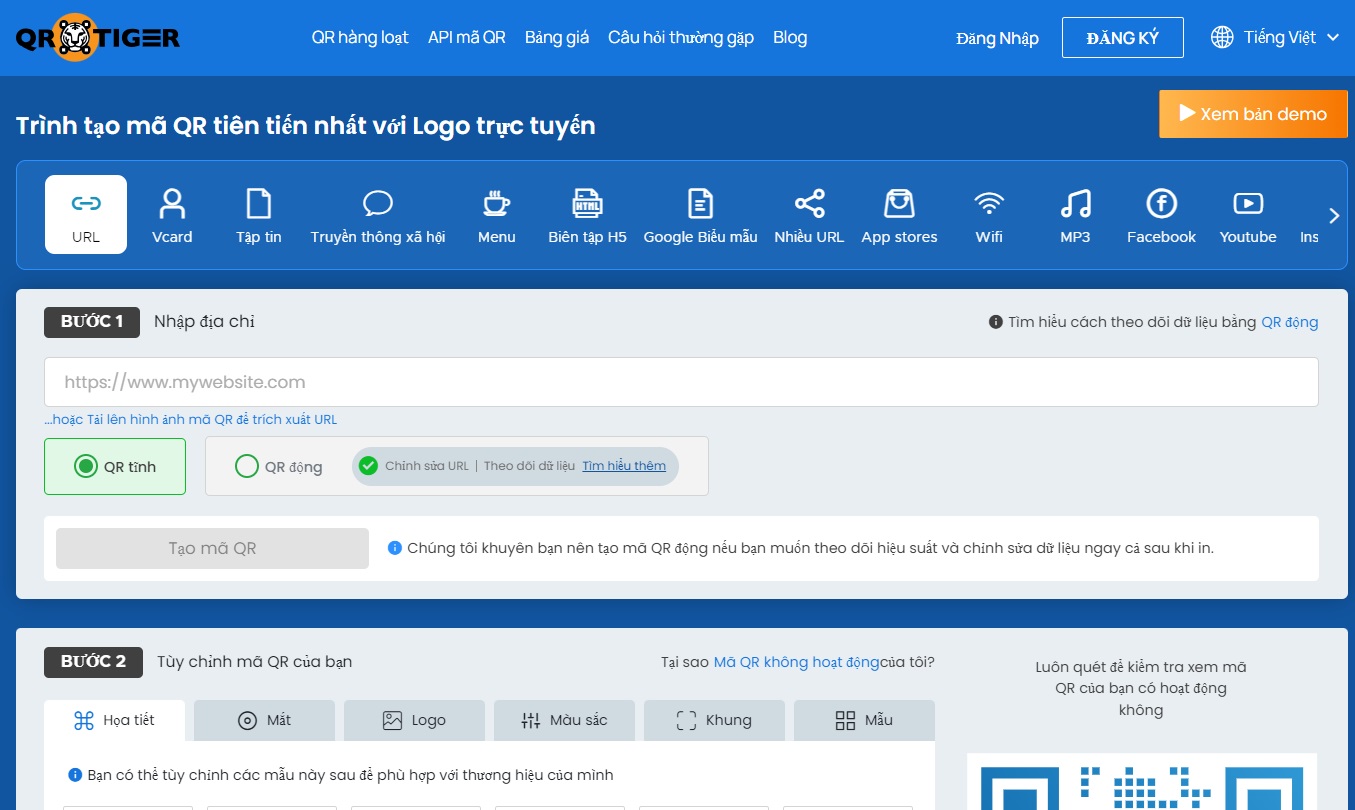Open the Tìm hiểu thêm link

click(624, 466)
